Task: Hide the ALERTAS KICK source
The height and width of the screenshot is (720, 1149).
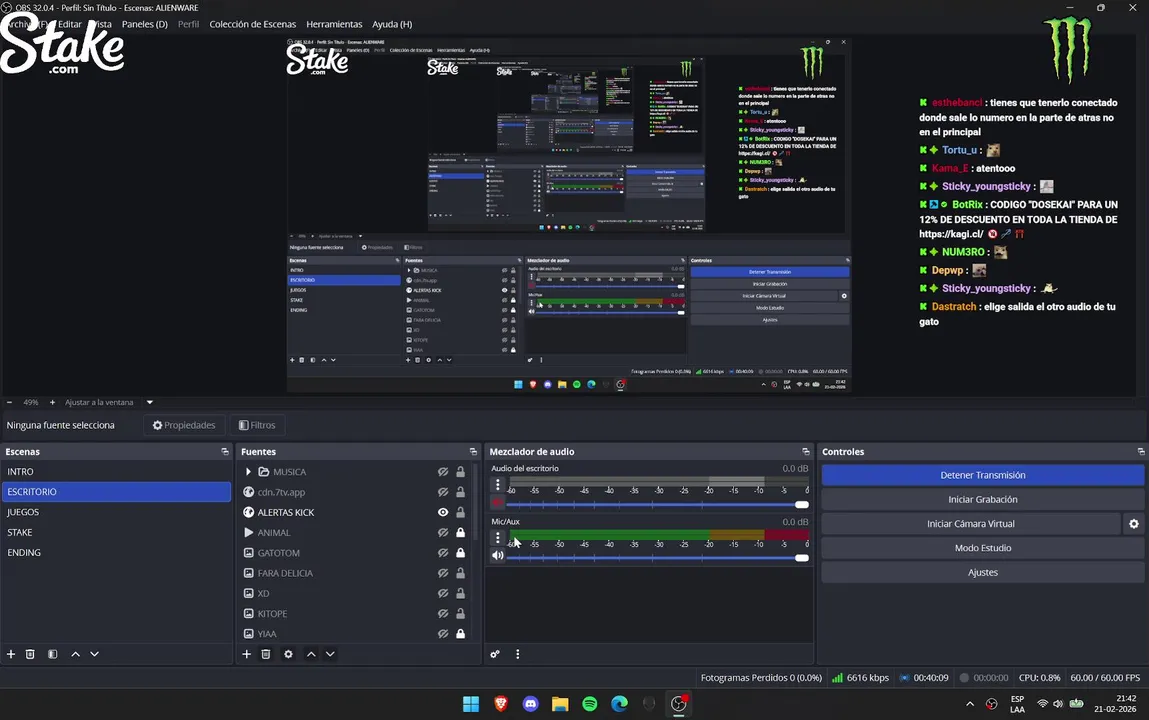Action: [x=443, y=513]
